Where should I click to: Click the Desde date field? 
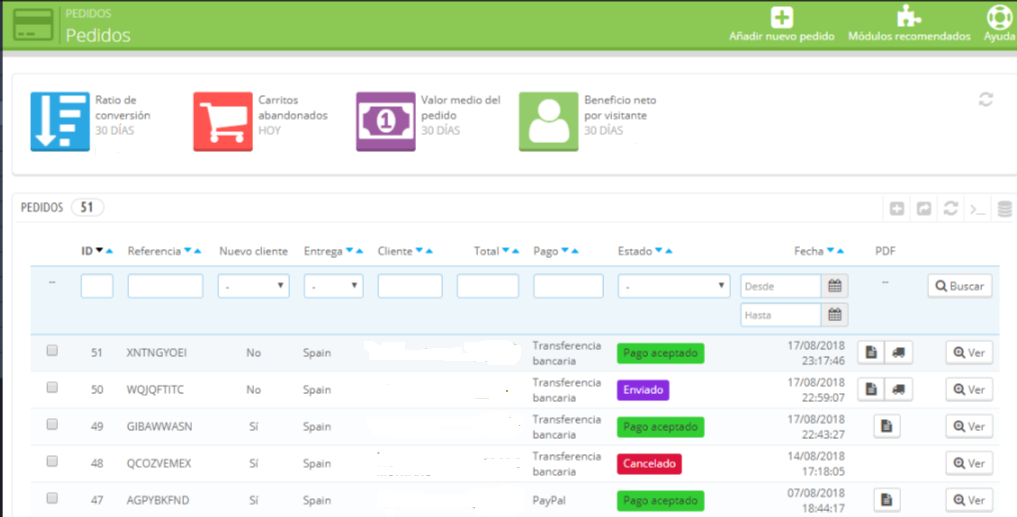pos(781,286)
